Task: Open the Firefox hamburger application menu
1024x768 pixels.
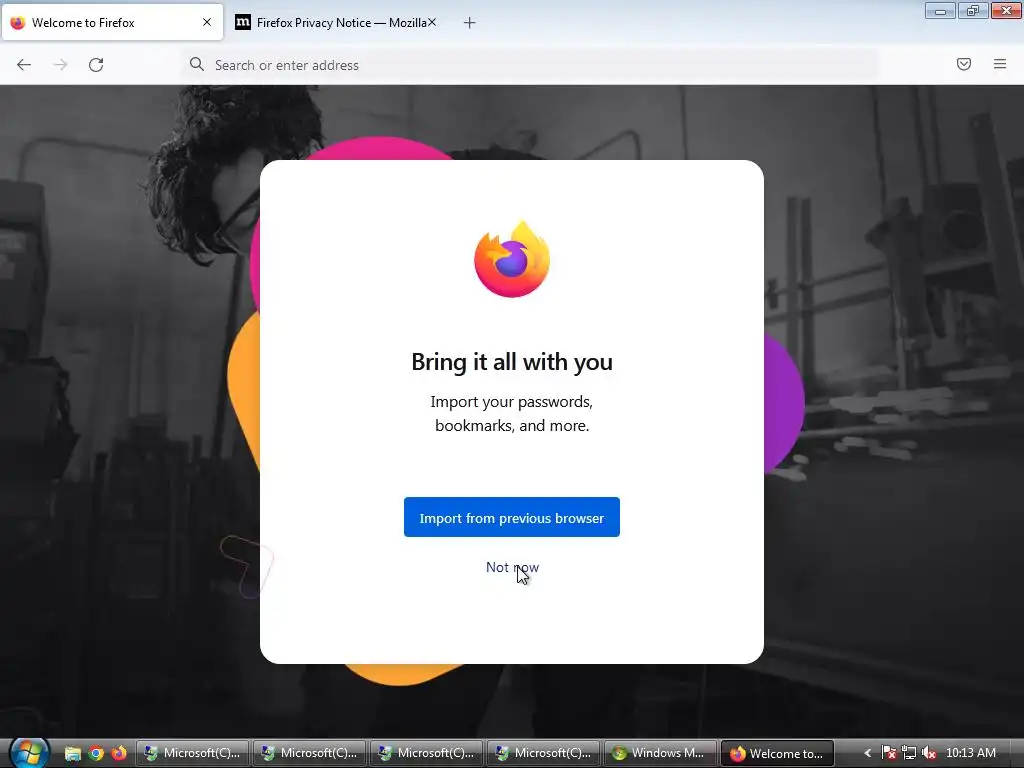Action: 1000,64
